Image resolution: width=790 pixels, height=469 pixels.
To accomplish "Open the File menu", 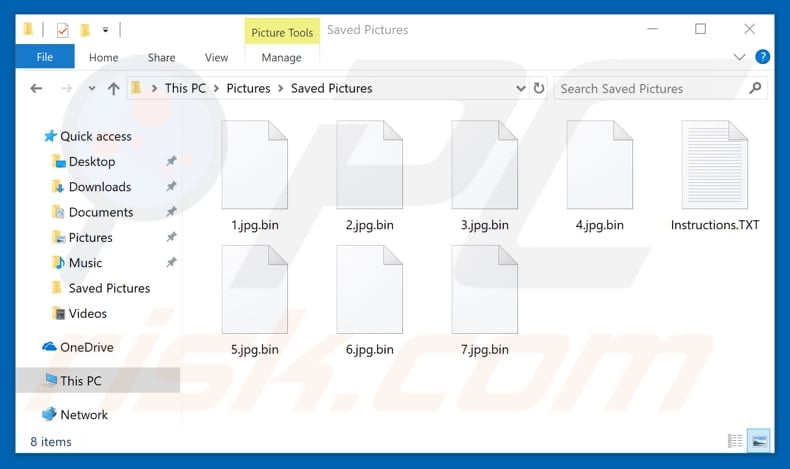I will [45, 57].
